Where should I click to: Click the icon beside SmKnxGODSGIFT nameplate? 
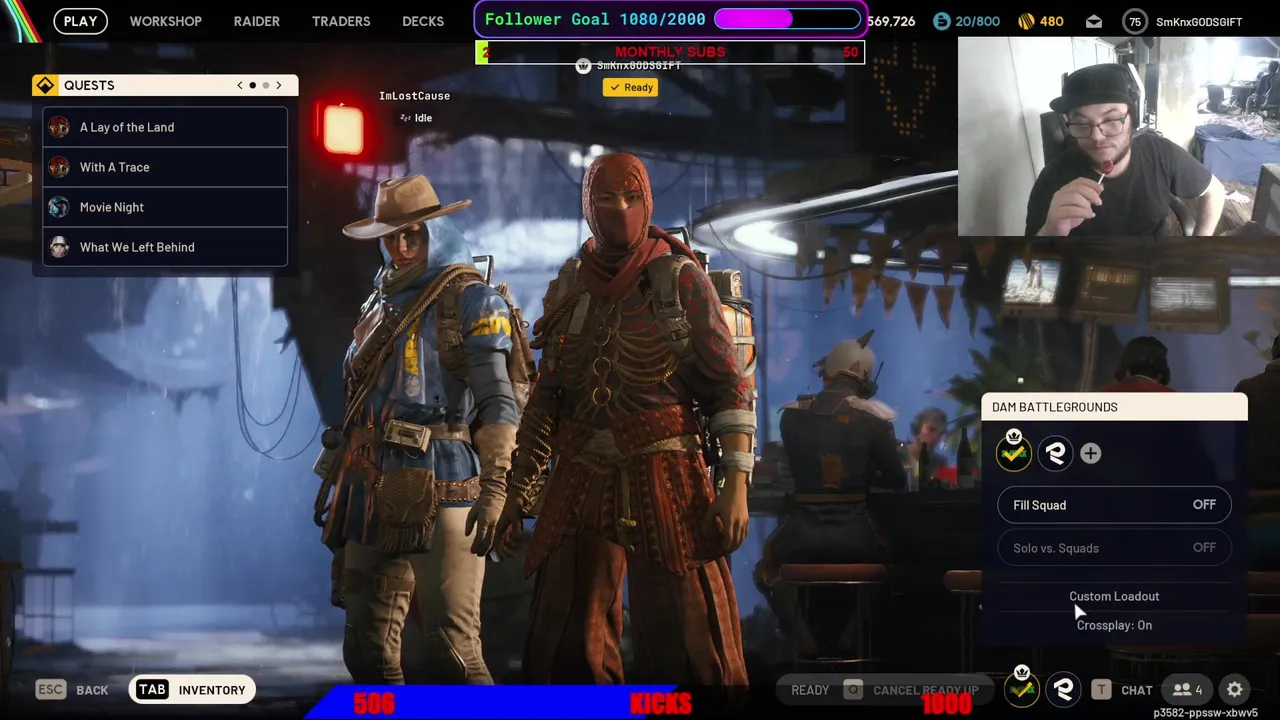click(x=584, y=66)
